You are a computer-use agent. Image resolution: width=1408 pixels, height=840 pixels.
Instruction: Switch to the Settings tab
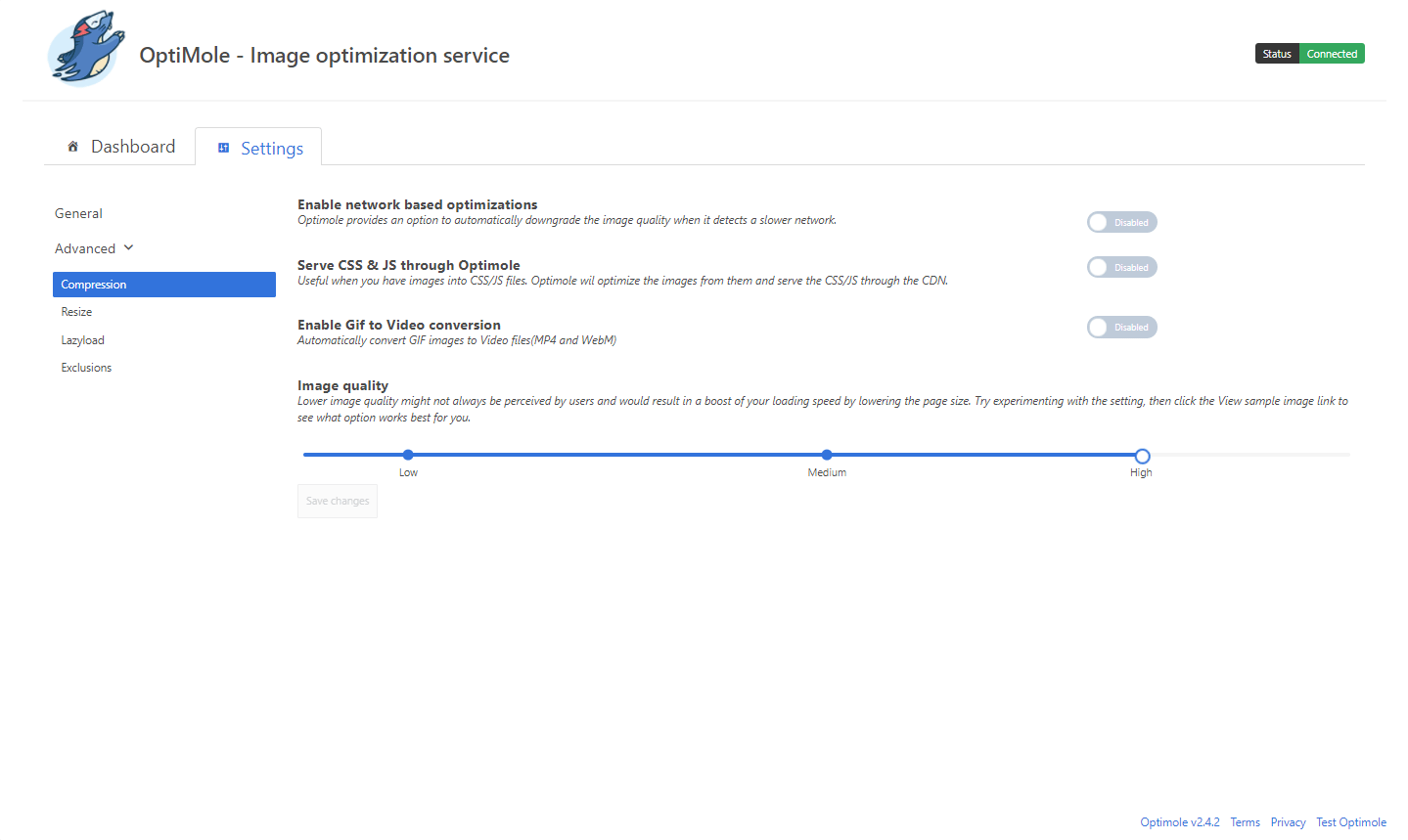271,149
